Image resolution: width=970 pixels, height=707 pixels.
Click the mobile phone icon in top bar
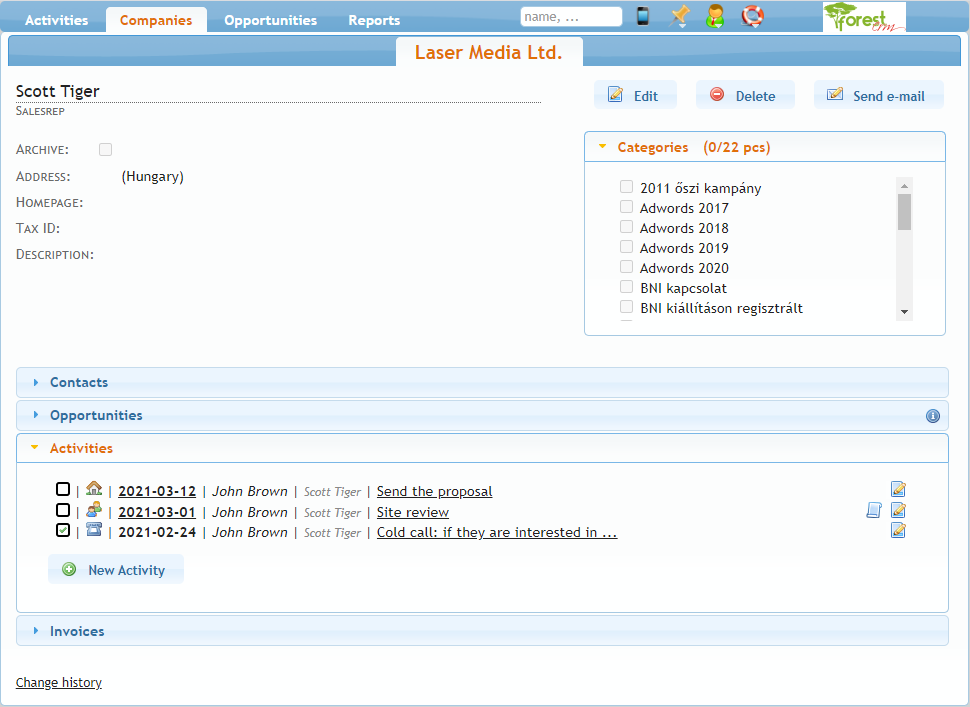(x=643, y=16)
